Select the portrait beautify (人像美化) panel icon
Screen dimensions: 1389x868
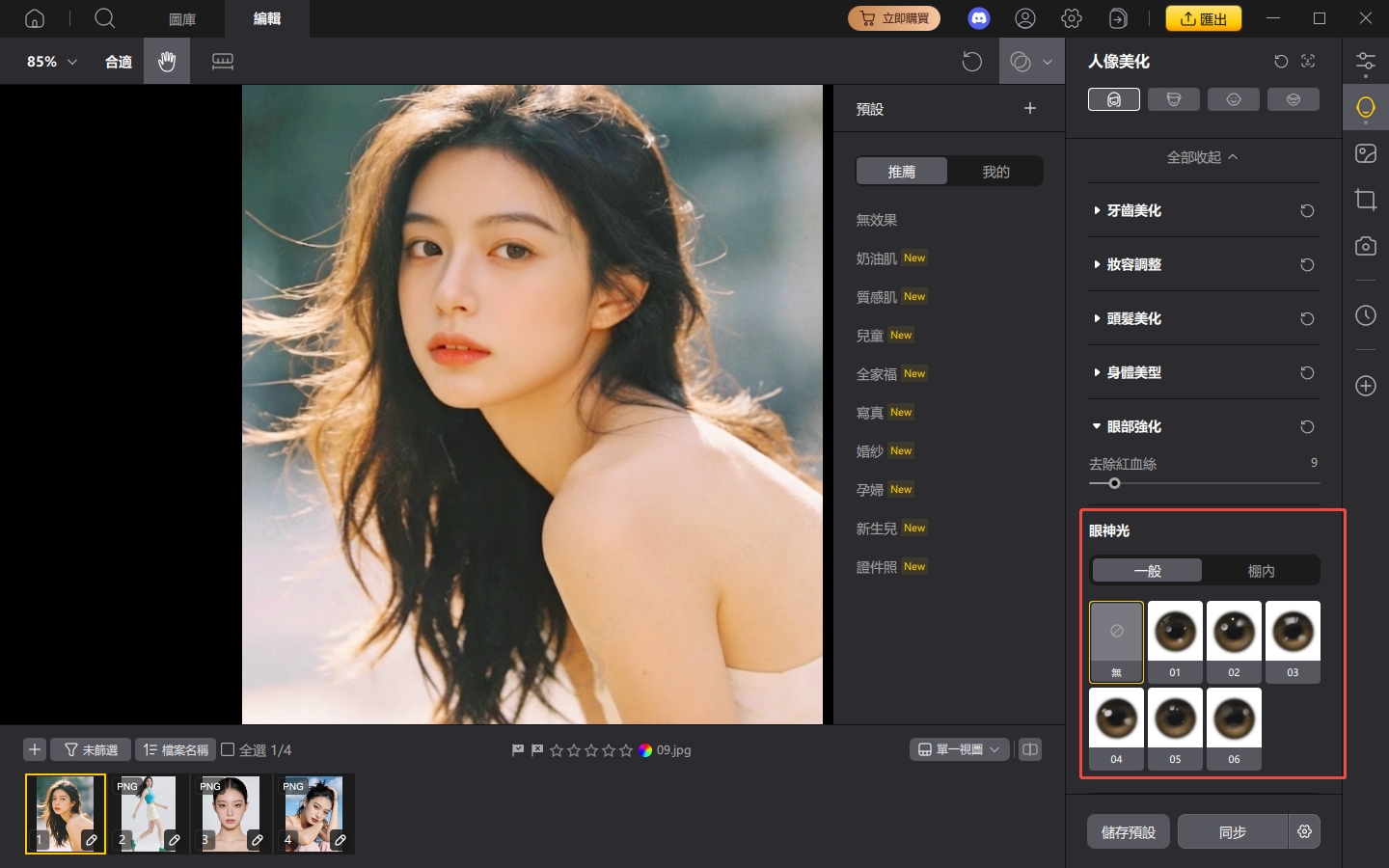coord(1366,107)
